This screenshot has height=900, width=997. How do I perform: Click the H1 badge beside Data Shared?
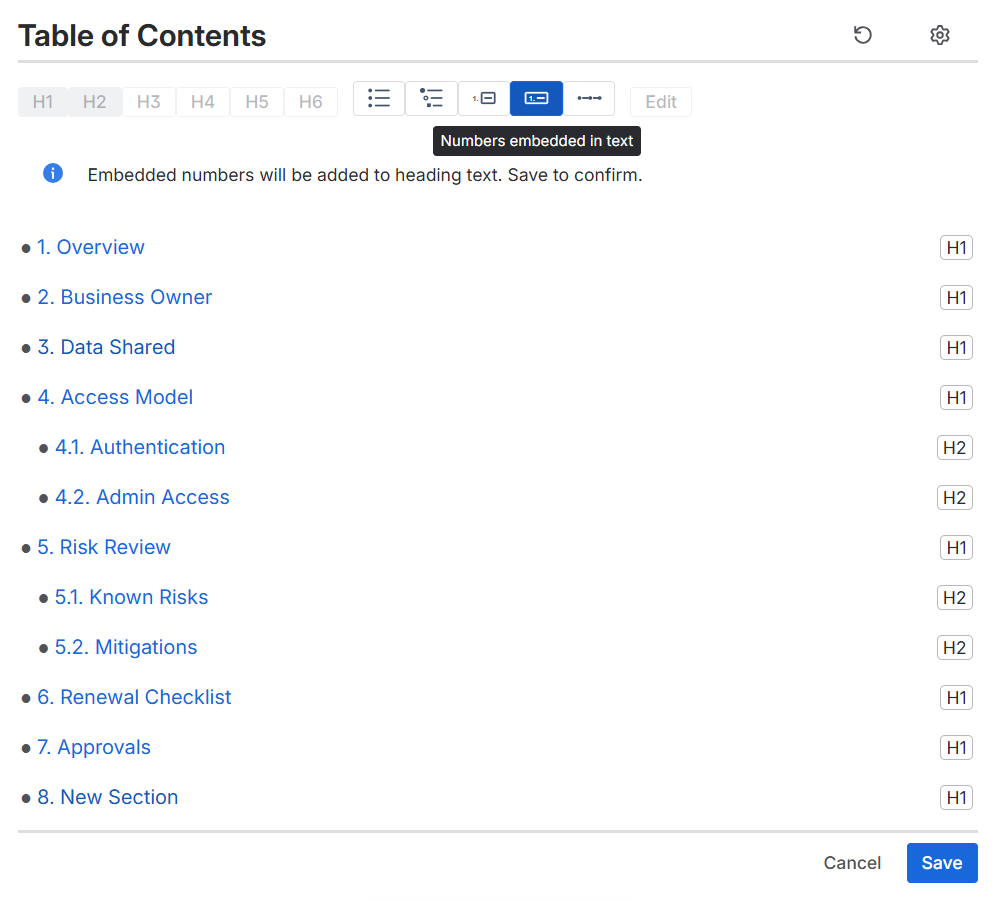coord(956,347)
